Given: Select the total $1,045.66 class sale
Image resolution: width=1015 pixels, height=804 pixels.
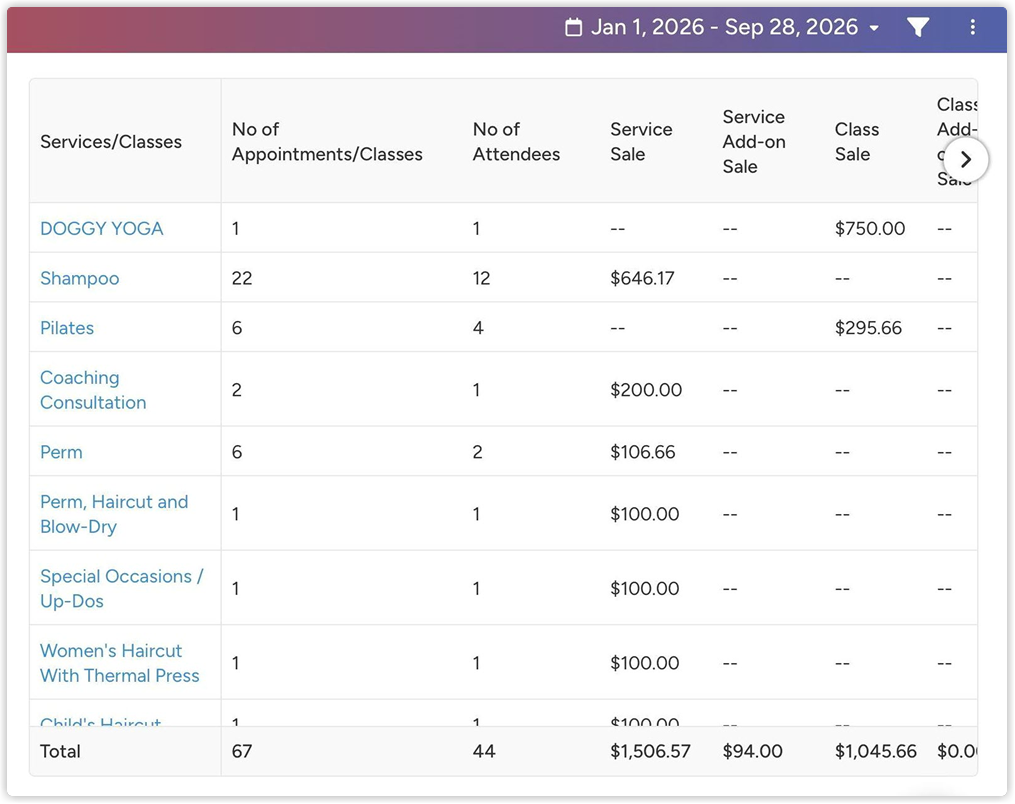Looking at the screenshot, I should [875, 751].
